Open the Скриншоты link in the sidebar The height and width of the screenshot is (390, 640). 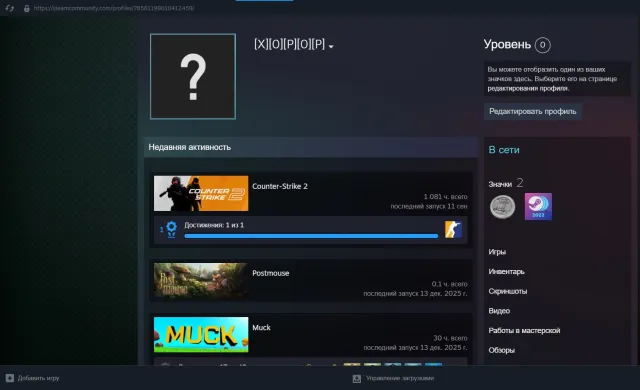(508, 291)
